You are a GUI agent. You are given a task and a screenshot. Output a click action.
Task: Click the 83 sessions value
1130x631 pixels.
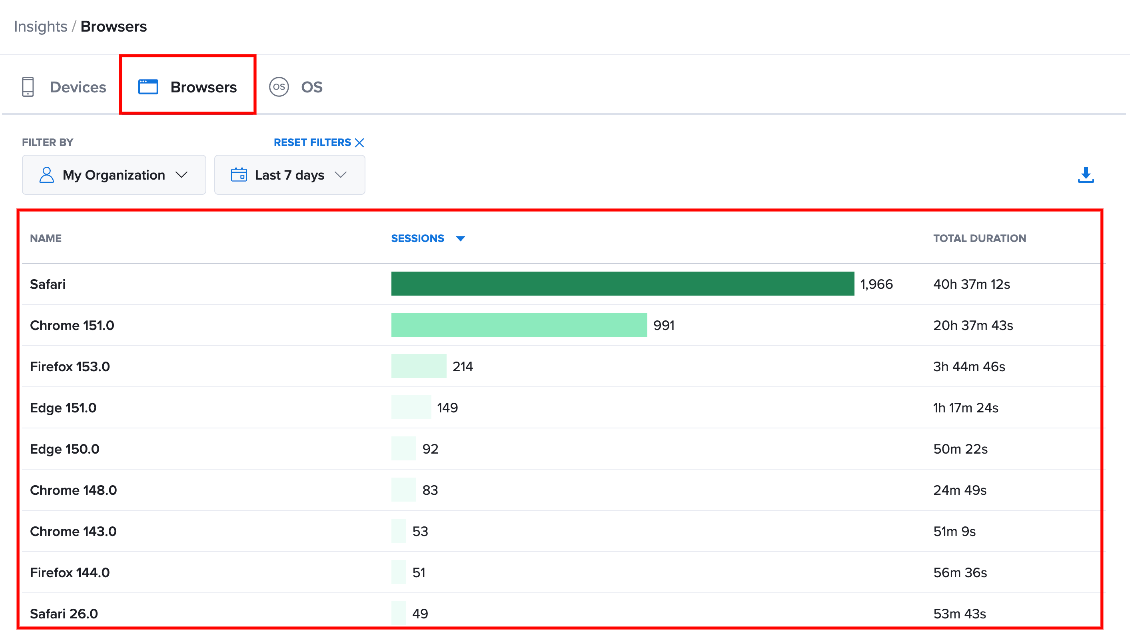[x=430, y=490]
